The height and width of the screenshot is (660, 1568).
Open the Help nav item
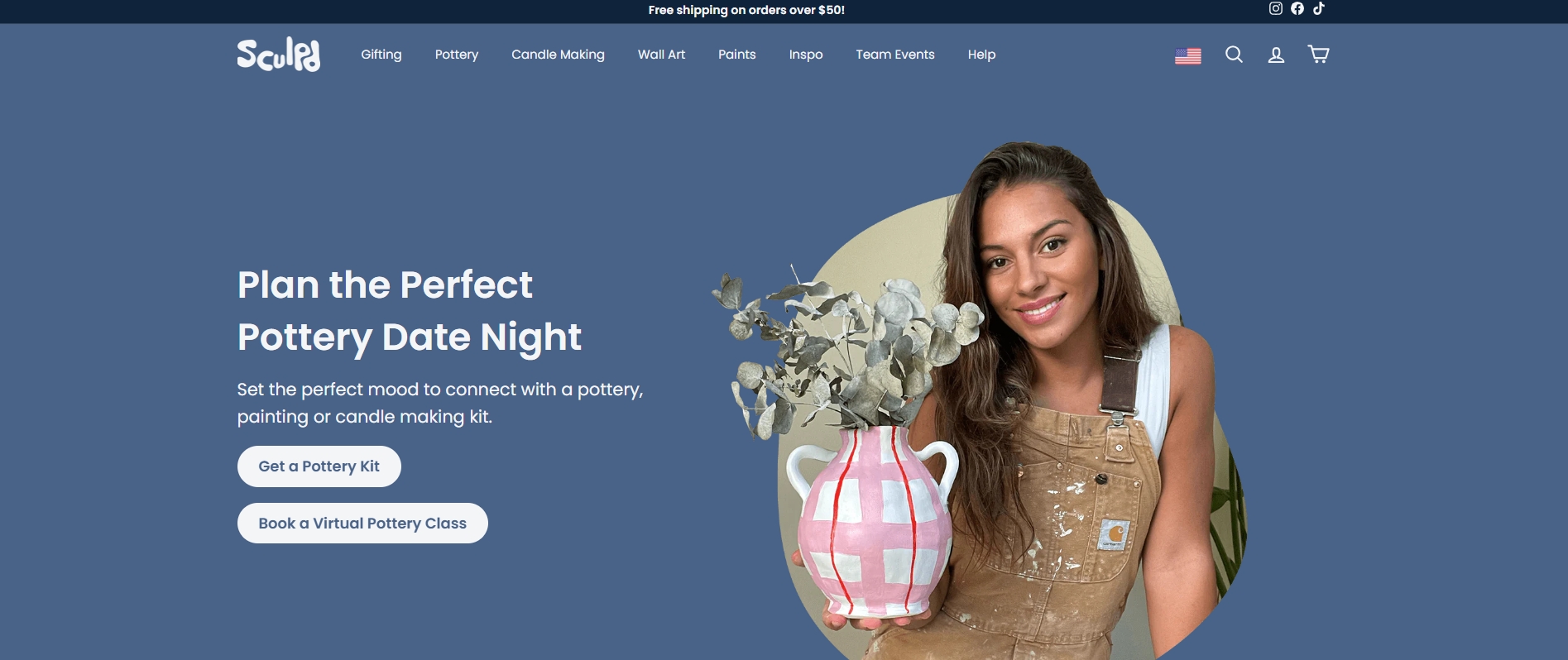981,55
